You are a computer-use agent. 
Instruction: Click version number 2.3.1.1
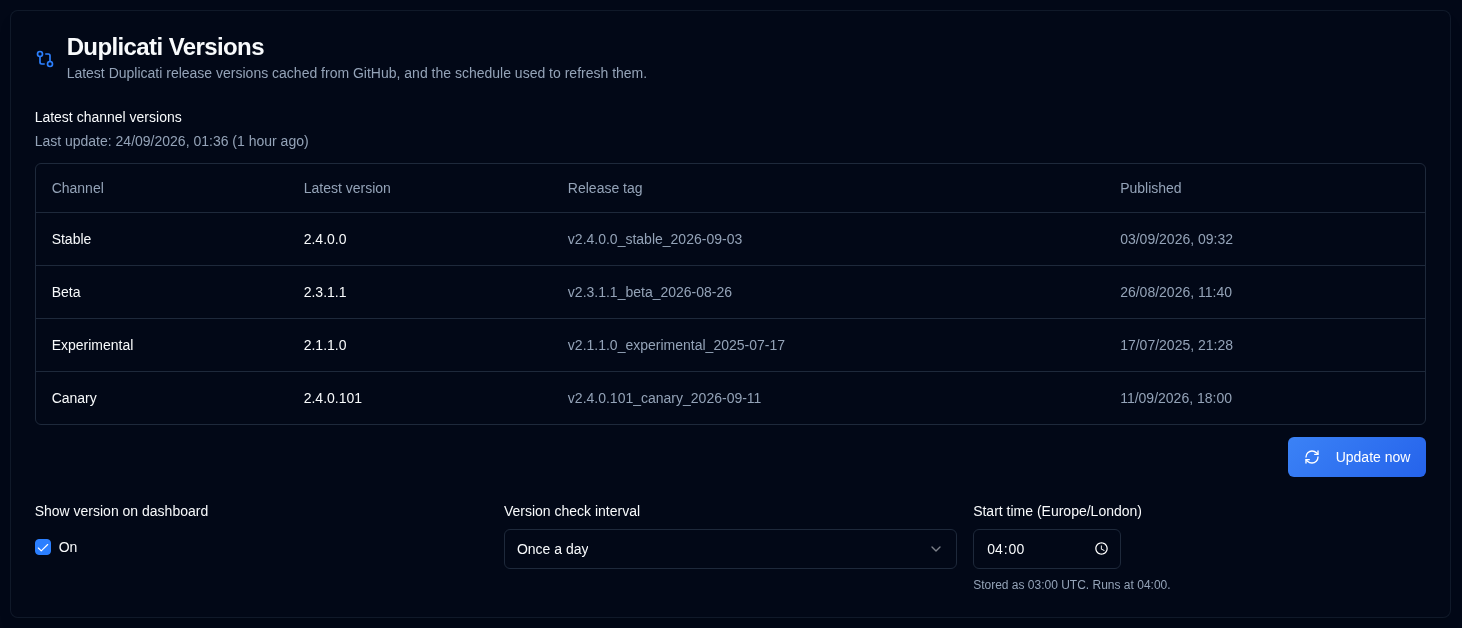click(x=325, y=292)
